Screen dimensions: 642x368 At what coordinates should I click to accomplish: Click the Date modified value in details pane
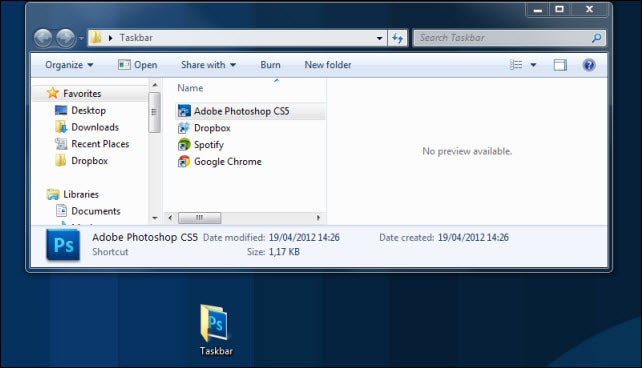pos(304,237)
